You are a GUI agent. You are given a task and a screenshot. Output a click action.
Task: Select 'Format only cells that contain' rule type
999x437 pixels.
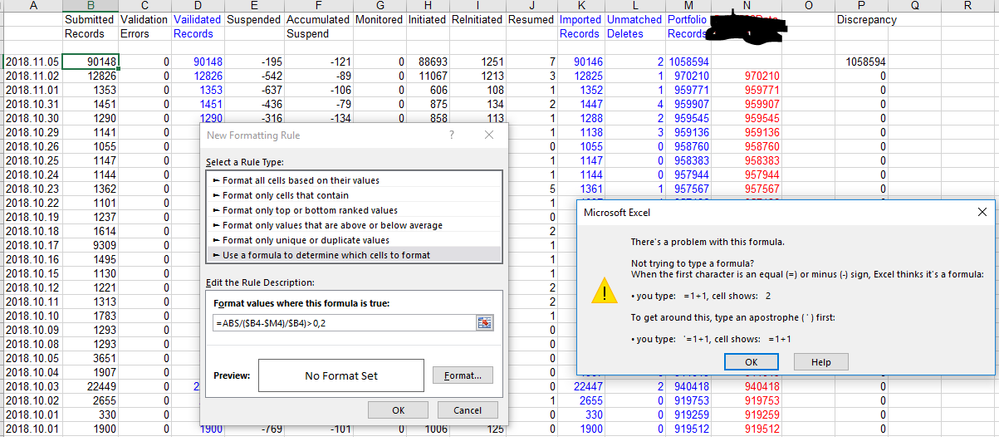354,195
